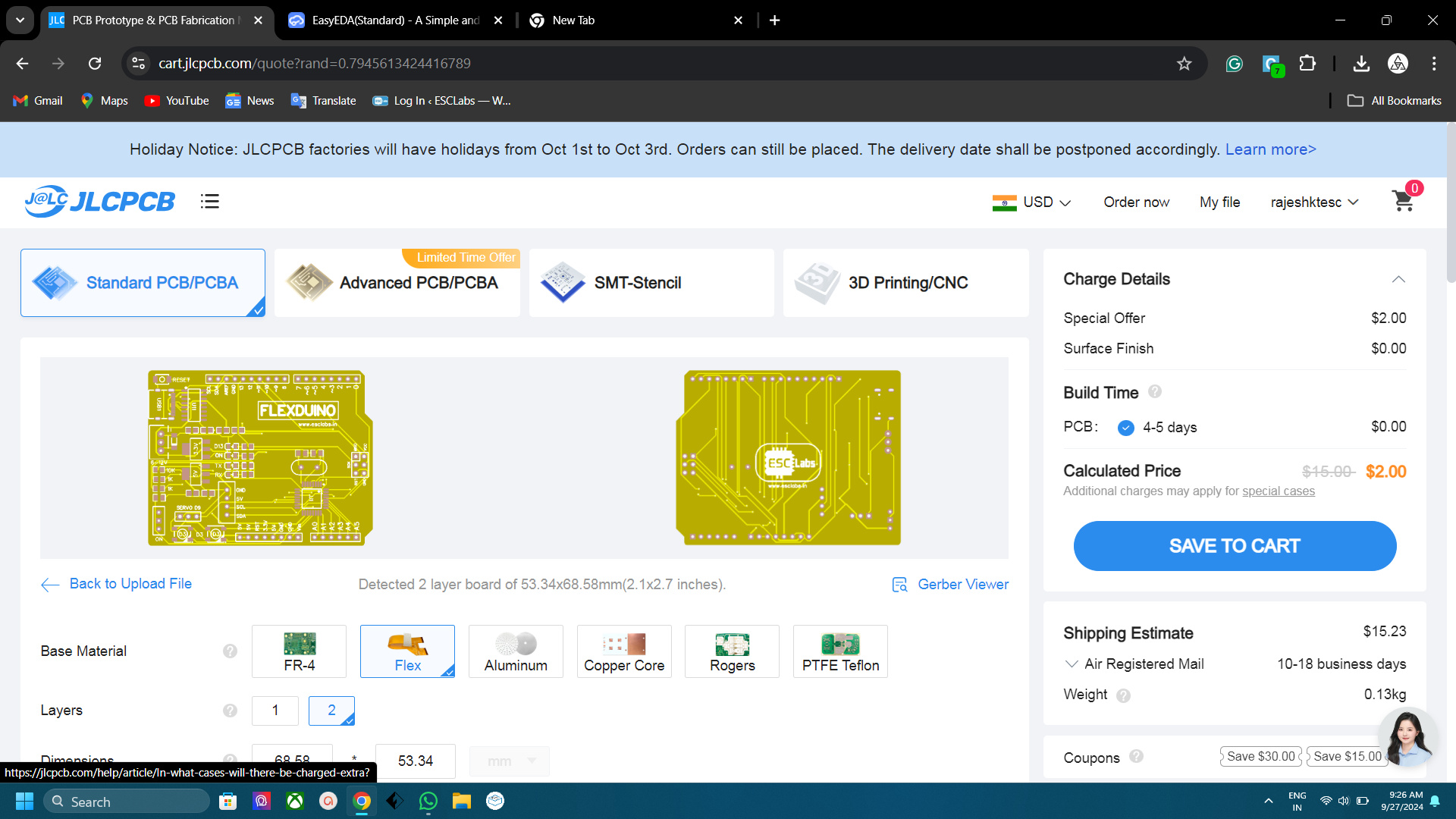Viewport: 1456px width, 819px height.
Task: Open the shopping cart icon
Action: click(1403, 201)
